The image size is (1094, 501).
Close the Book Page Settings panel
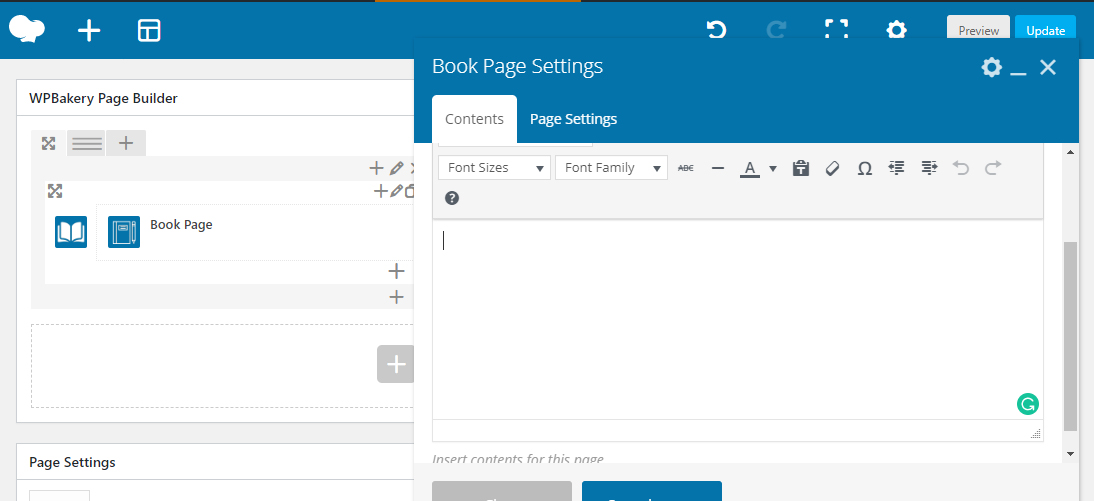1048,67
